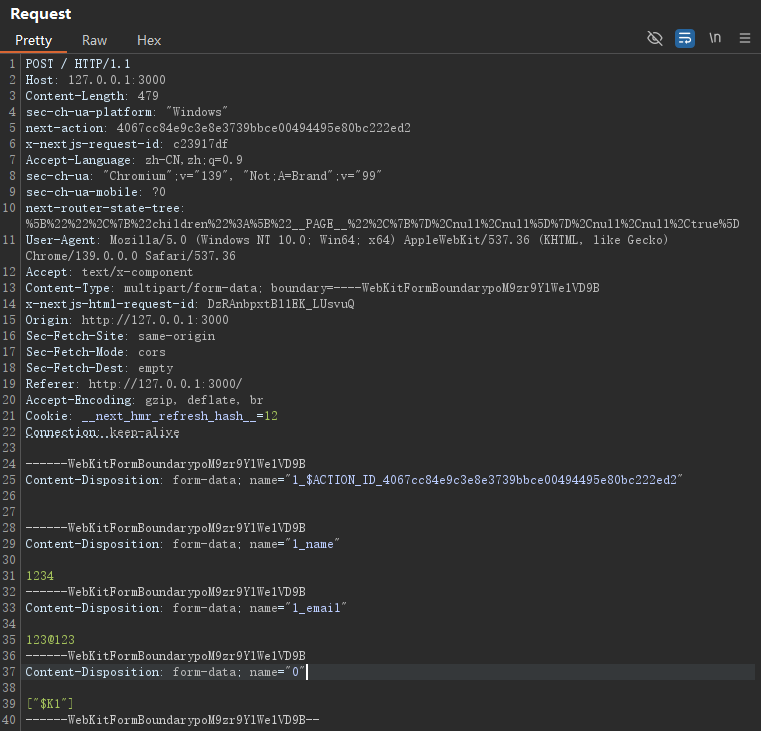Open the hamburger options menu
This screenshot has width=761, height=731.
click(745, 38)
